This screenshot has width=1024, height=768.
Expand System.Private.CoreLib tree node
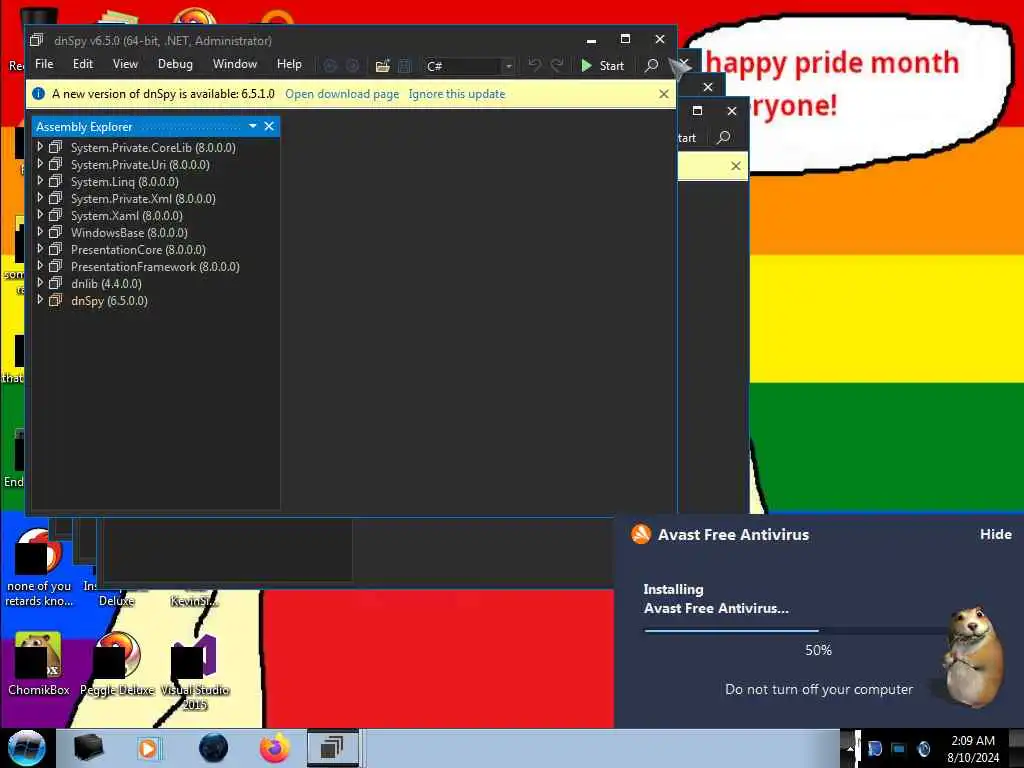click(40, 147)
